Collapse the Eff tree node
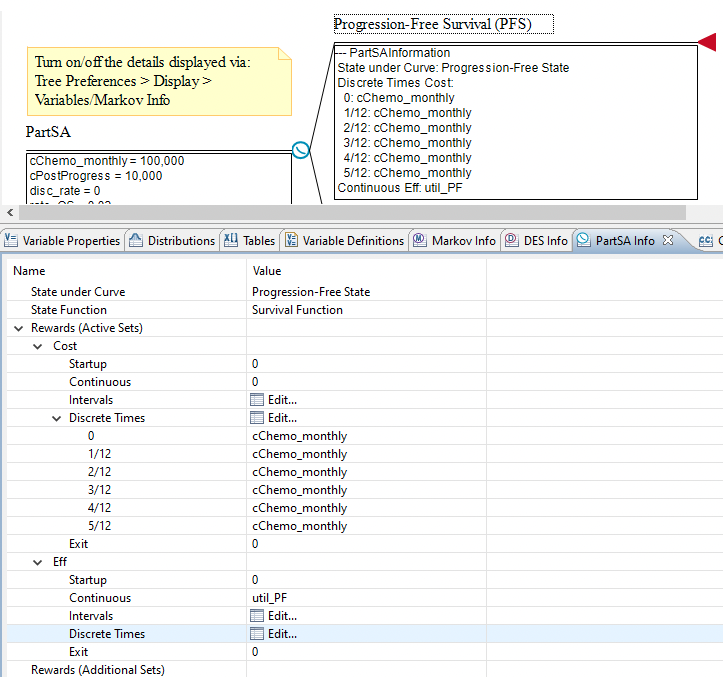The width and height of the screenshot is (723, 677). (x=39, y=562)
